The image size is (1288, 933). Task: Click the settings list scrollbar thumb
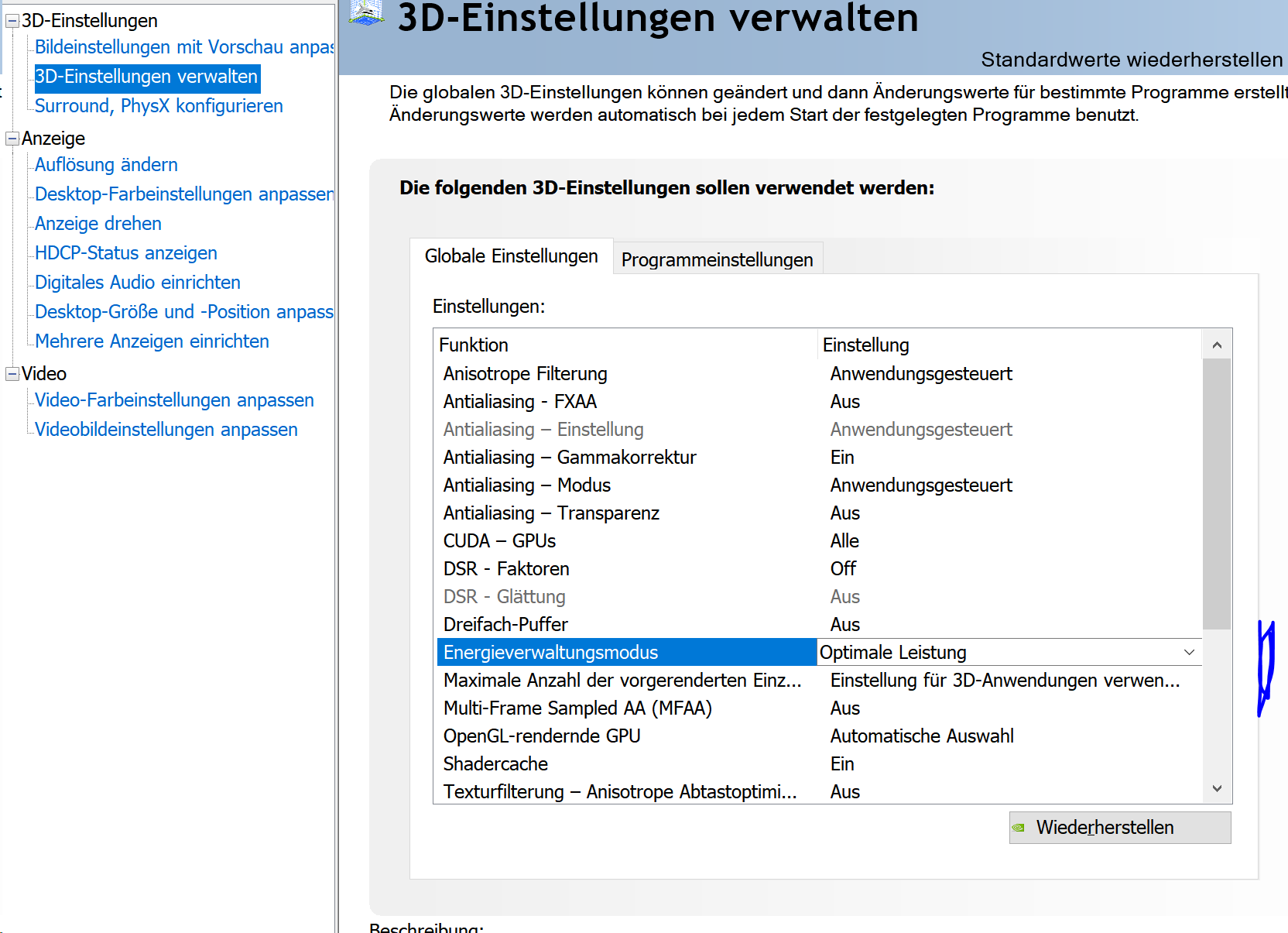point(1217,494)
